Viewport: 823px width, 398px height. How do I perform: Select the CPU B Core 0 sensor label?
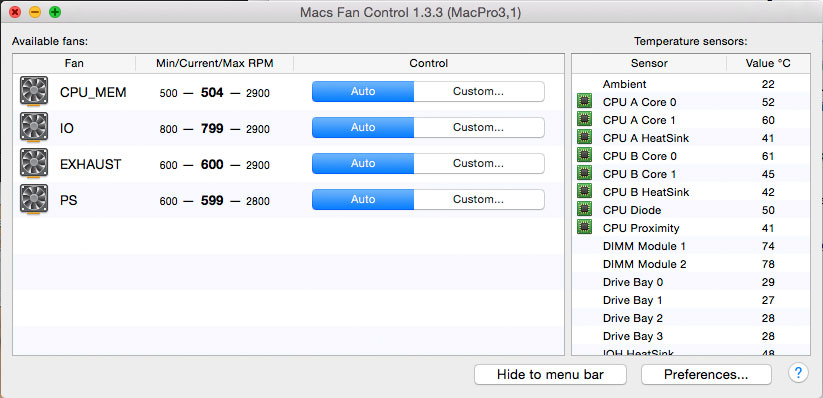point(639,156)
